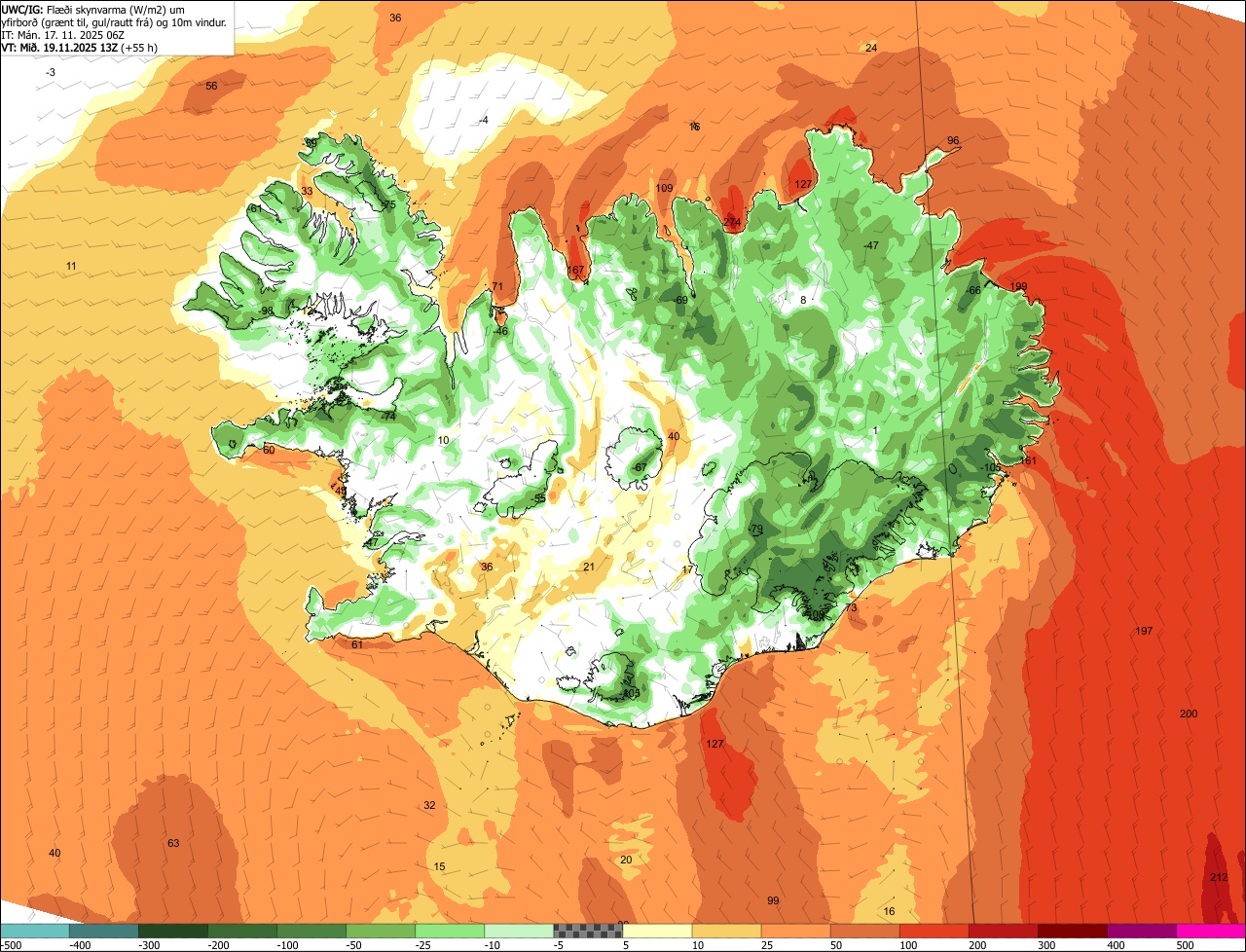Click the -500 label on the legend
1246x952 pixels.
pos(12,944)
